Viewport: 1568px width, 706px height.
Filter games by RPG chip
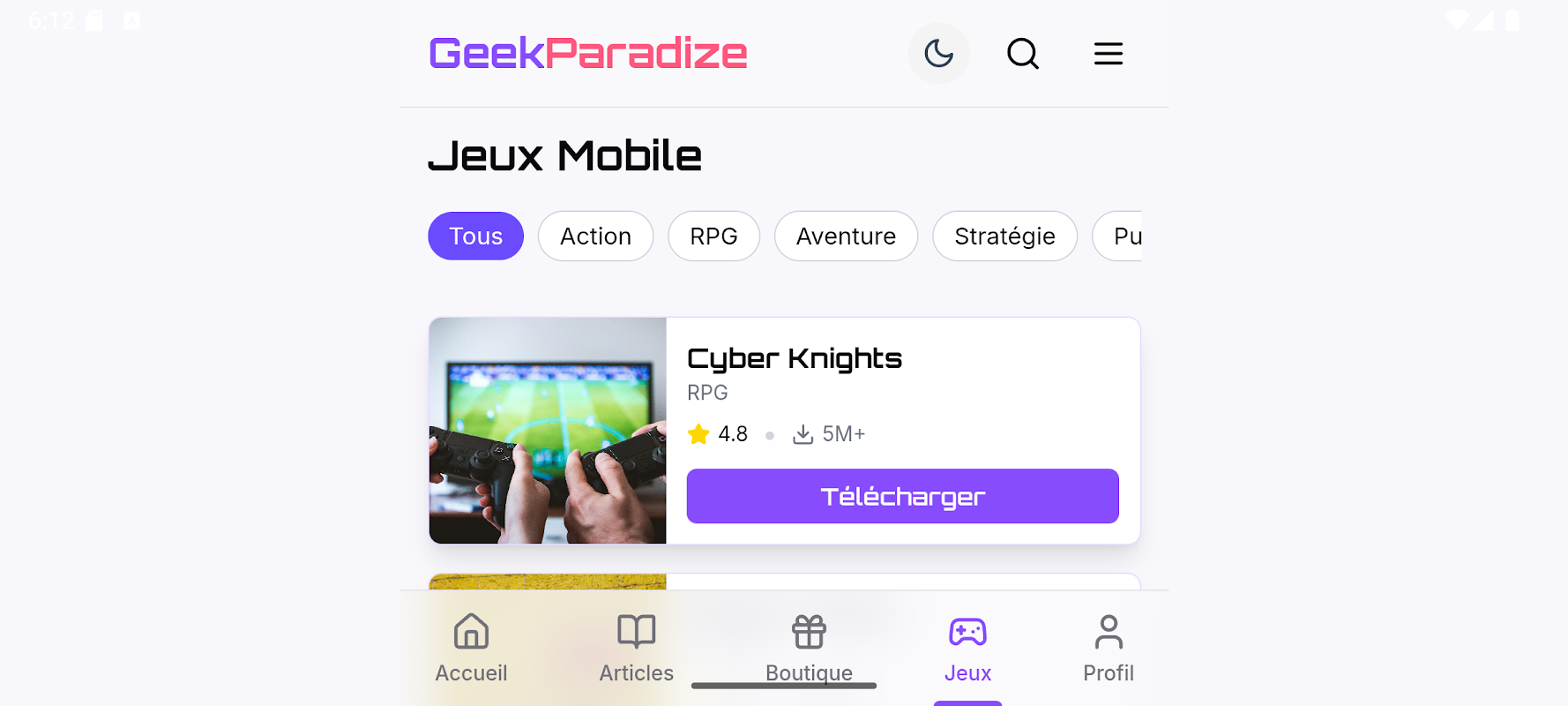713,236
